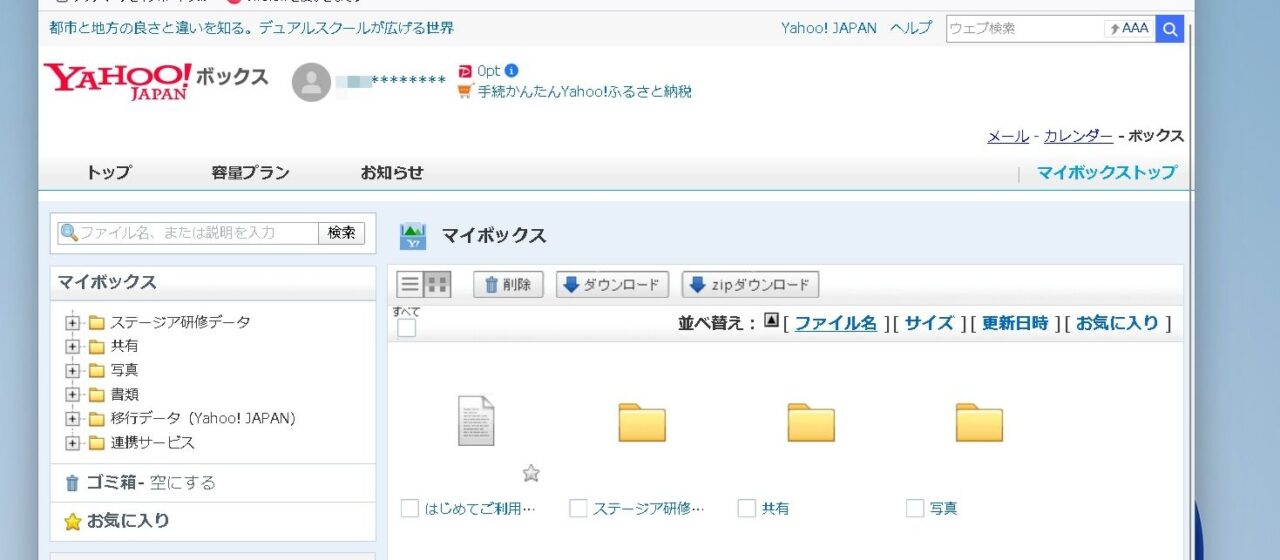This screenshot has width=1280, height=560.
Task: Open the はじめてご利用 document file icon
Action: 476,421
